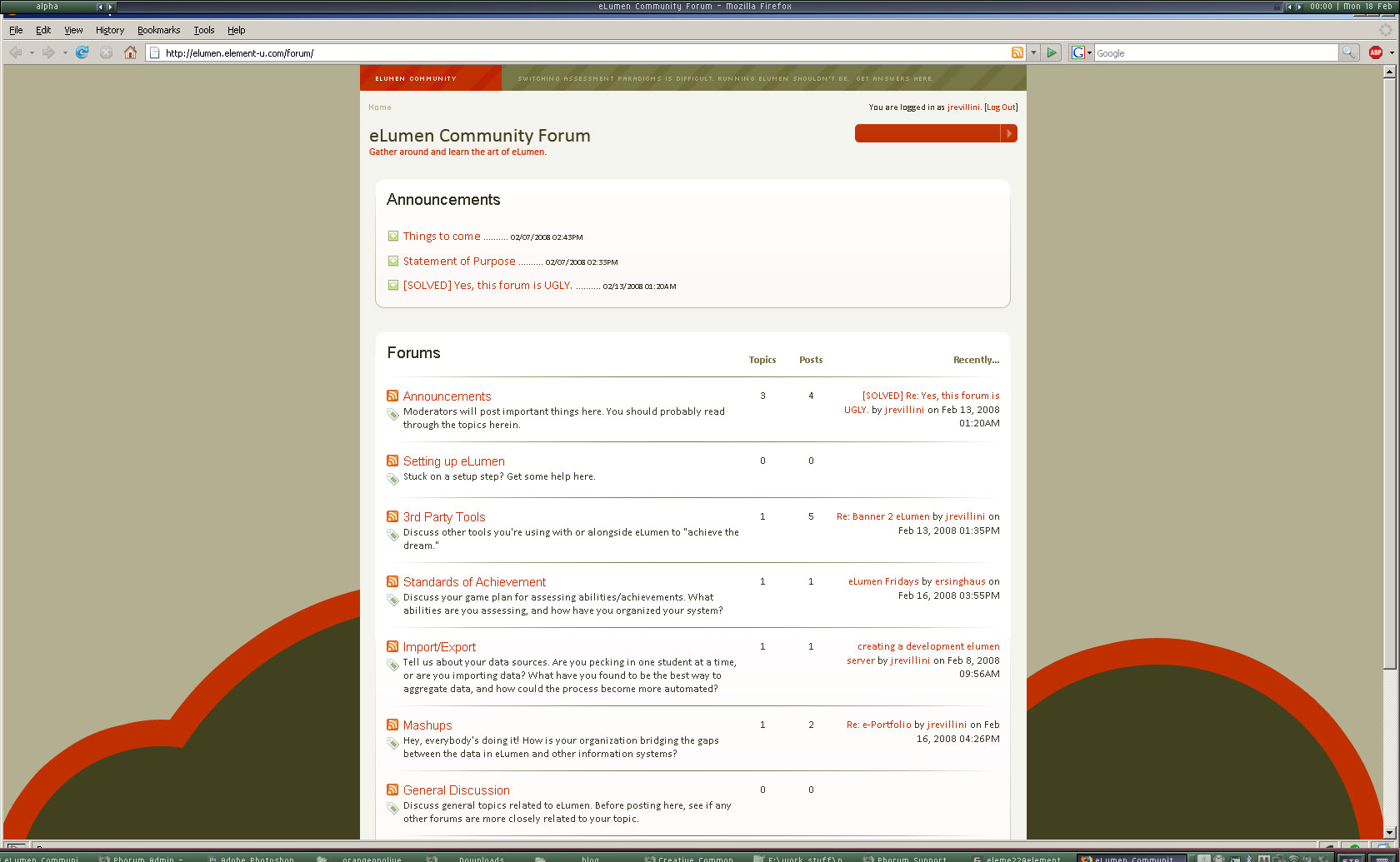Open the Setting up eLumen RSS feed icon

(x=392, y=461)
